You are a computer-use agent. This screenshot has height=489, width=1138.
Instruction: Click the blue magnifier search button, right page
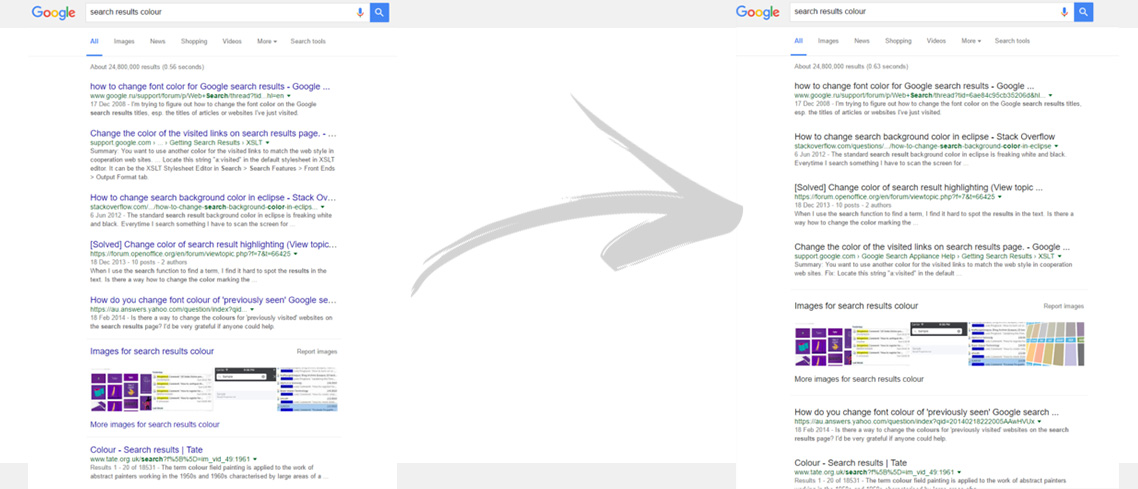point(1084,12)
